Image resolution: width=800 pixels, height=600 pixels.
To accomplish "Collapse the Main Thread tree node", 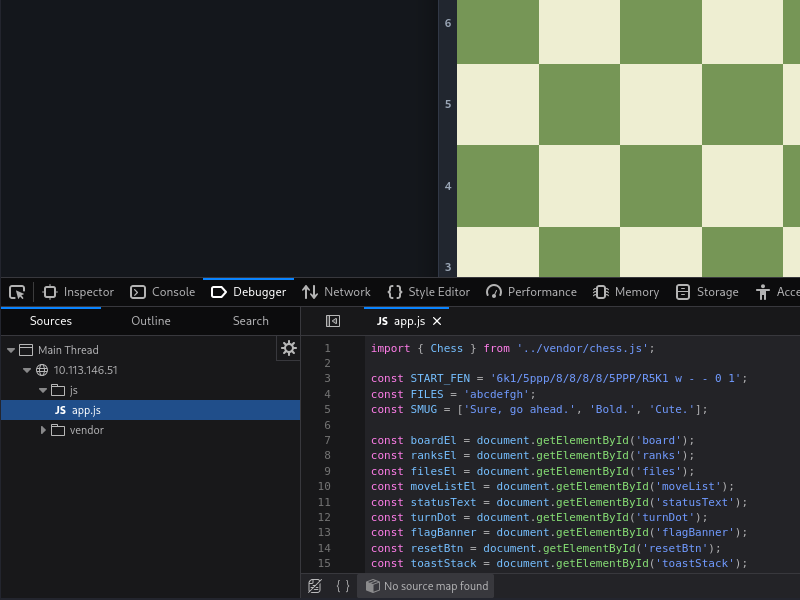I will click(11, 351).
